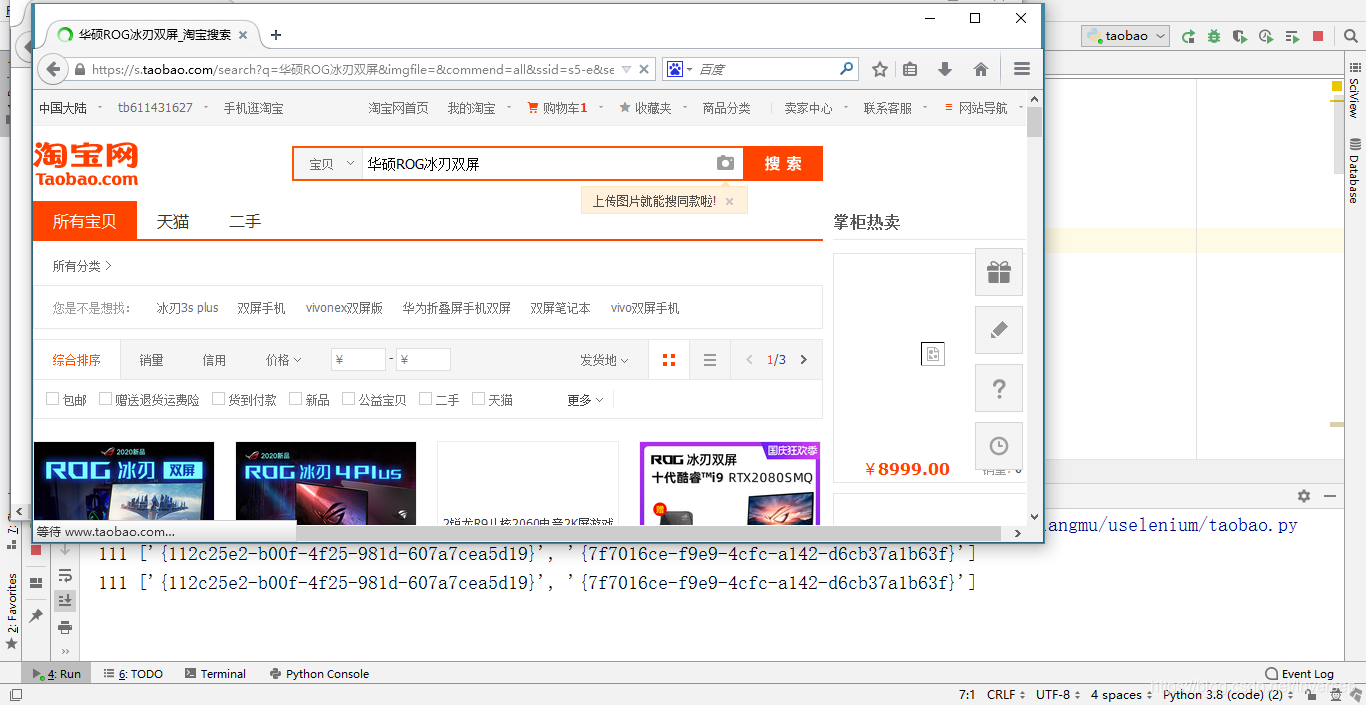Toggle the 货到付款 checkbox
The height and width of the screenshot is (705, 1366).
[x=219, y=399]
